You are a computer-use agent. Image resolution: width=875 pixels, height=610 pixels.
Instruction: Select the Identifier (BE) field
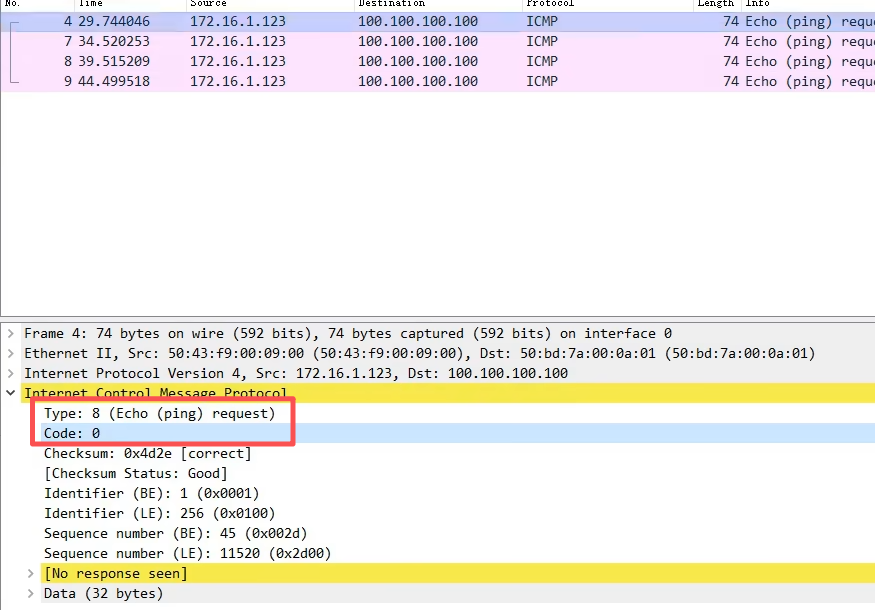pyautogui.click(x=151, y=493)
